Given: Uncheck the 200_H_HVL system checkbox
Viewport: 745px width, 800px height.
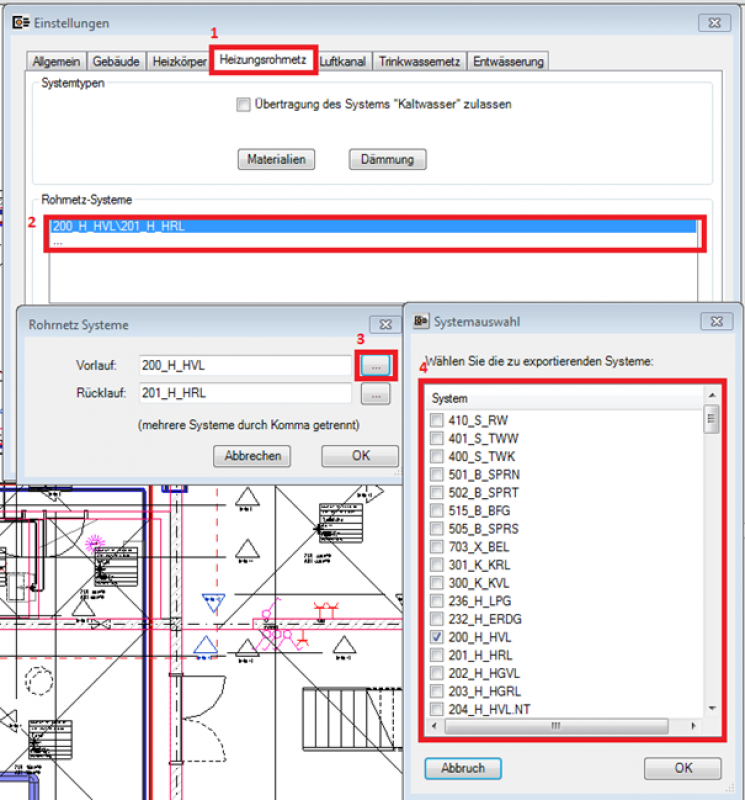Looking at the screenshot, I should click(x=437, y=636).
